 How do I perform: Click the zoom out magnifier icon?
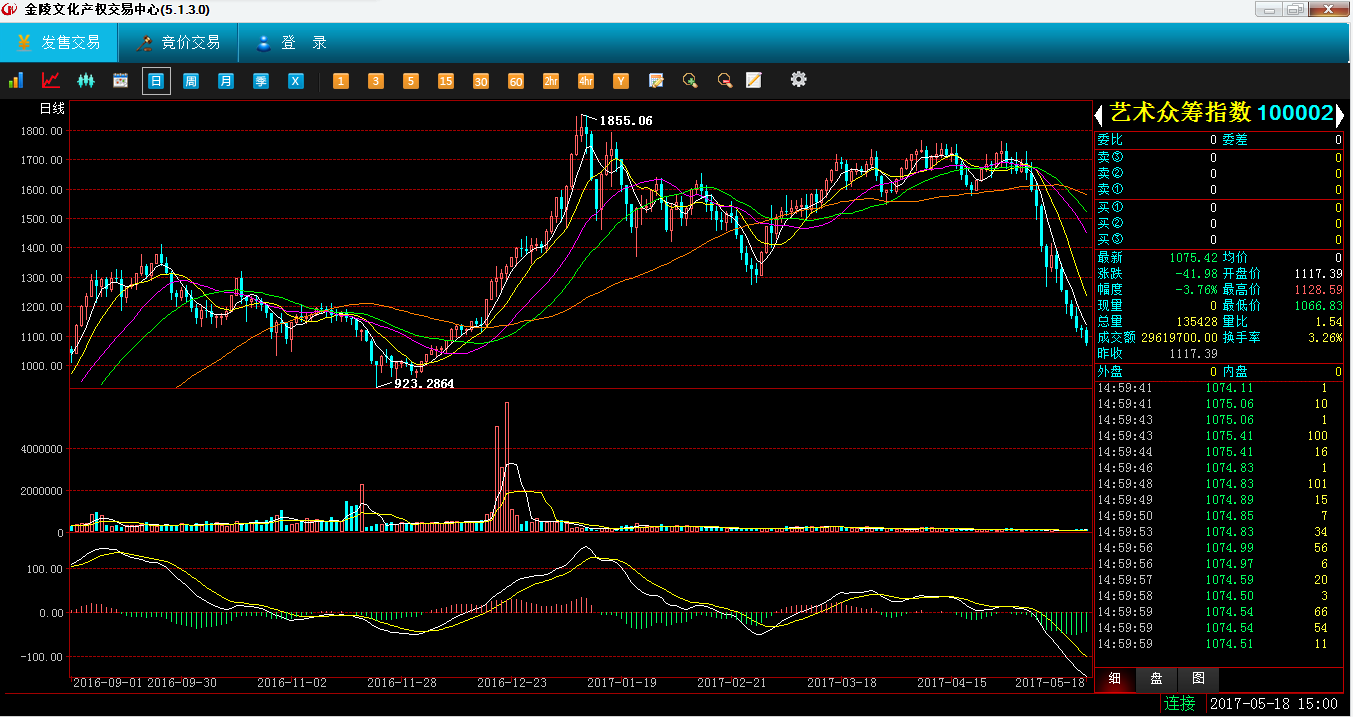tap(724, 80)
